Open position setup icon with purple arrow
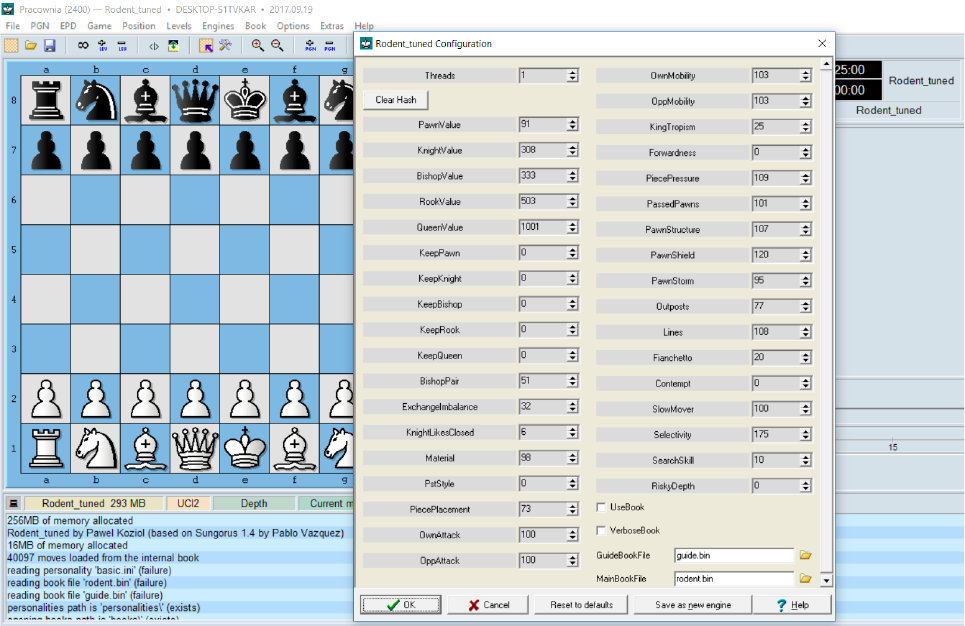Screen dimensions: 965x626 [x=206, y=46]
